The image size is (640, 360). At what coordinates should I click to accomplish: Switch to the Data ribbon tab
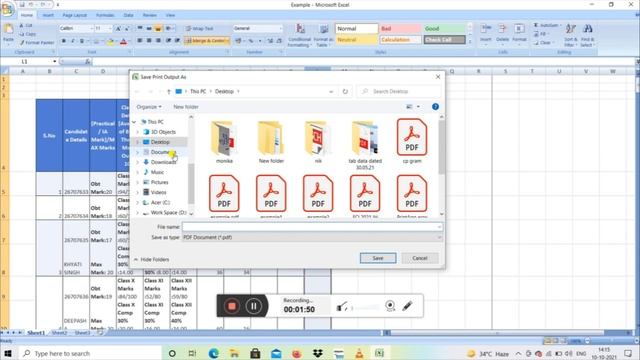(129, 15)
